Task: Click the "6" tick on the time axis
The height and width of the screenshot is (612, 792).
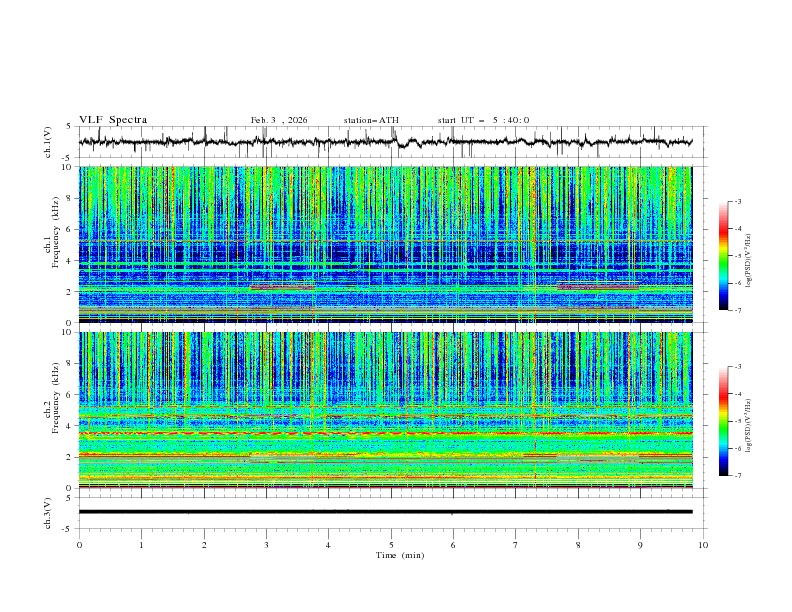Action: [x=453, y=545]
